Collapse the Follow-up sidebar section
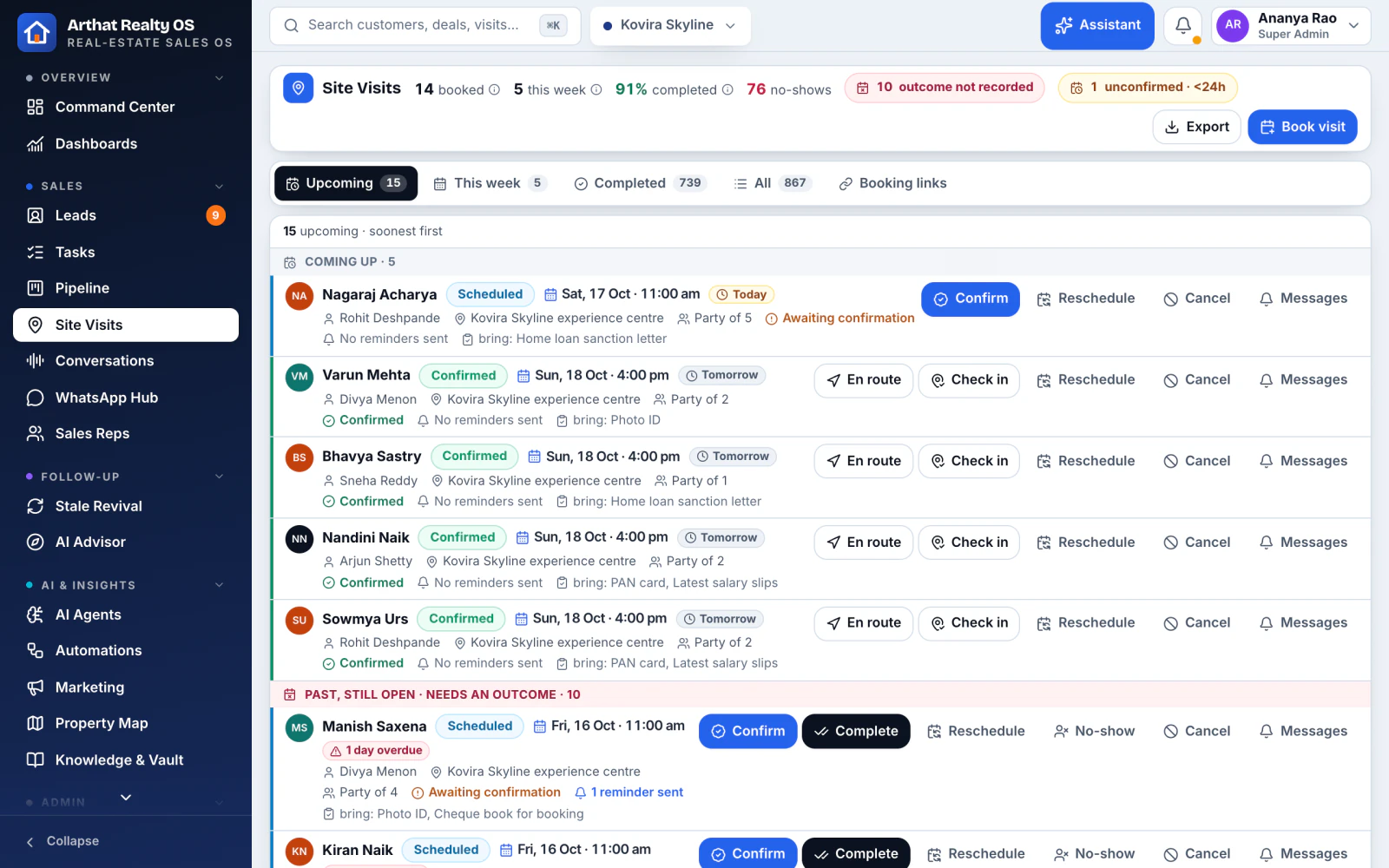This screenshot has width=1389, height=868. click(x=220, y=477)
